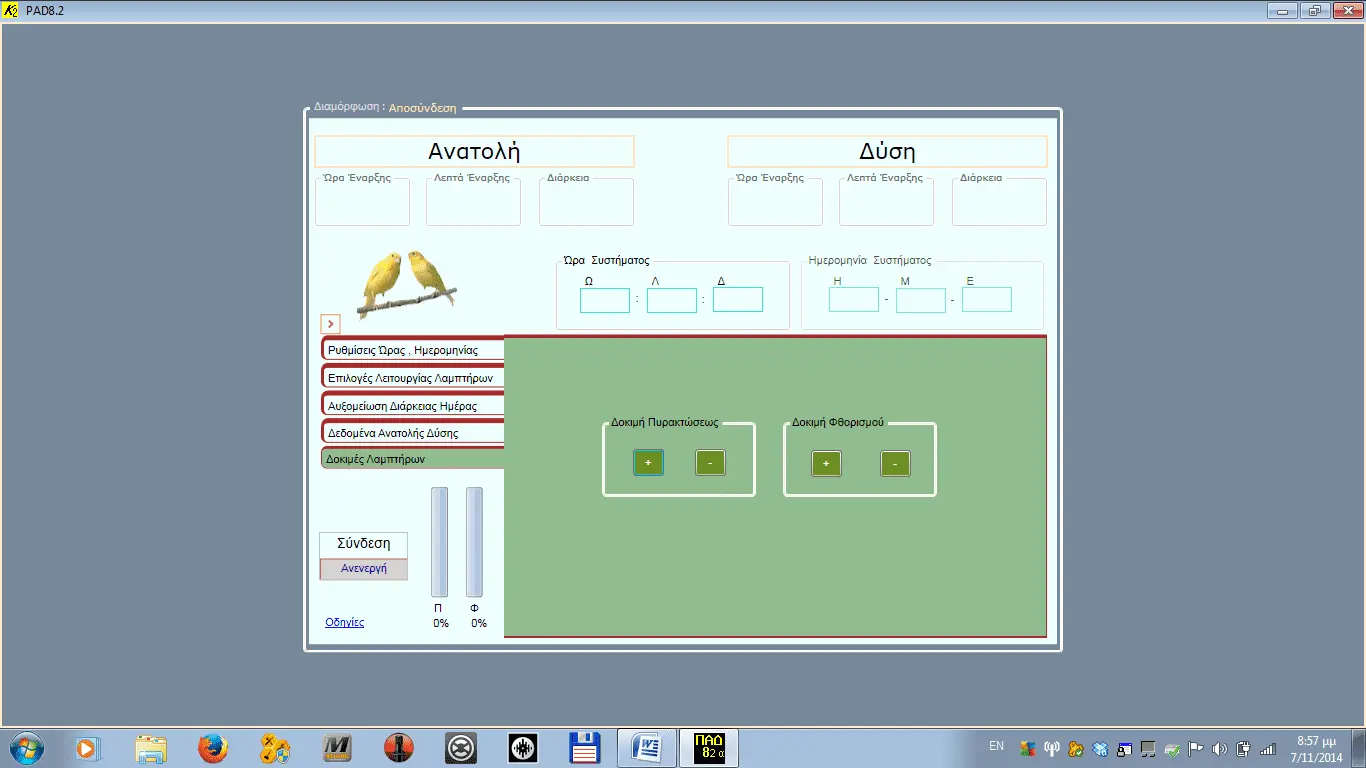Click the Π incandescent level bar
1366x768 pixels.
[x=439, y=542]
